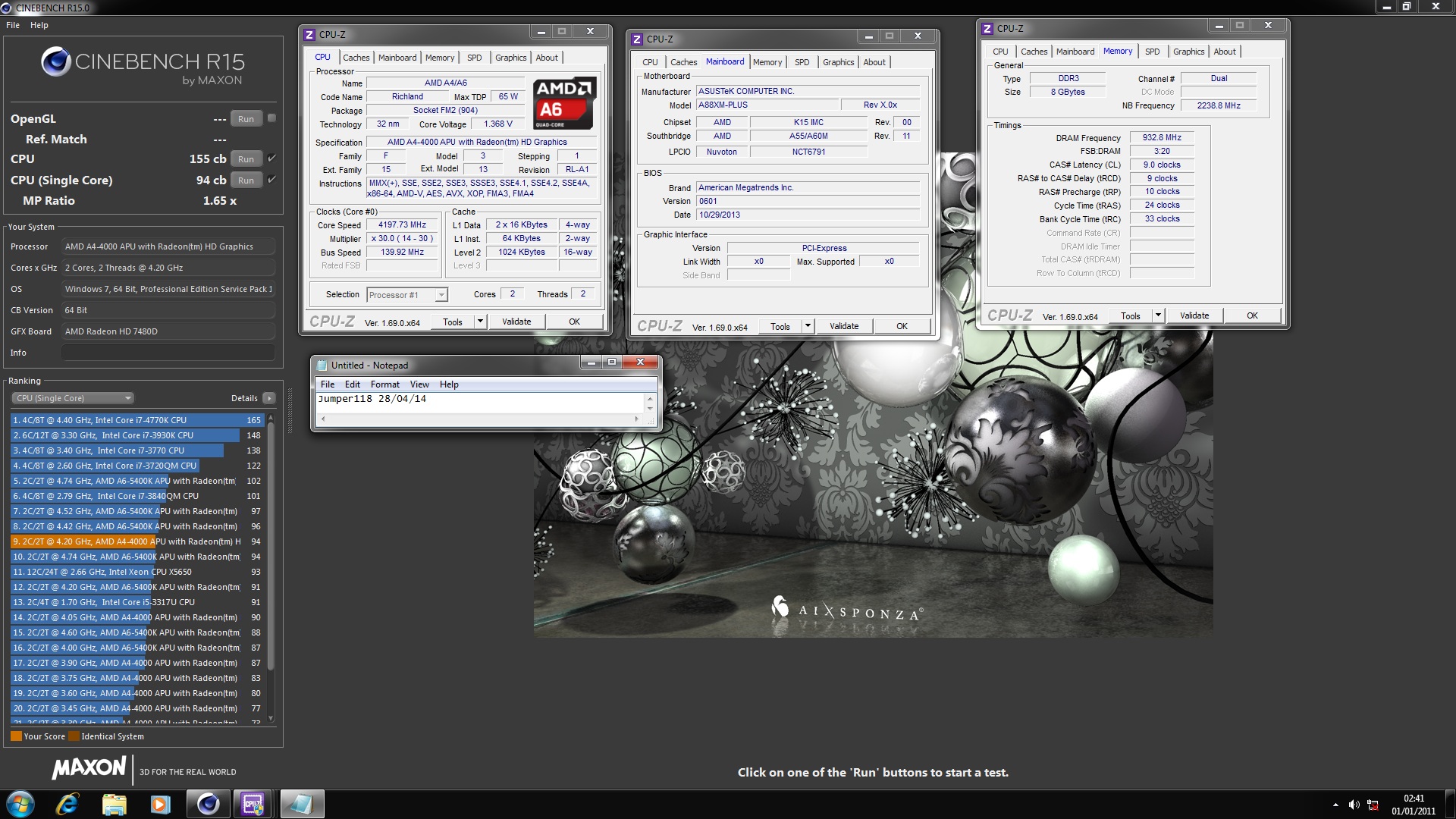This screenshot has width=1456, height=819.
Task: Open the ranking CPU (Single Core) dropdown
Action: coord(72,398)
